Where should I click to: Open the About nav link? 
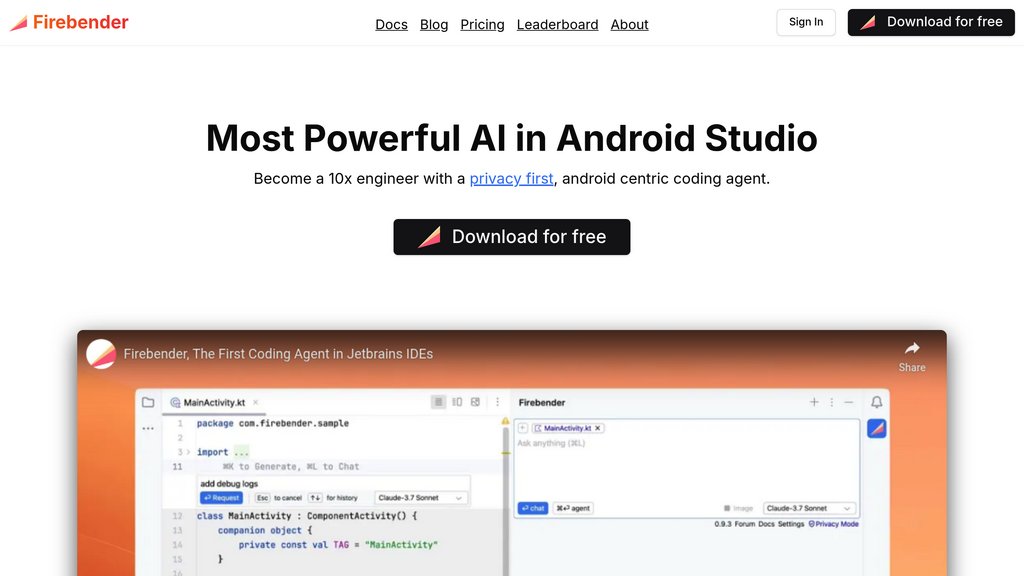[x=630, y=25]
